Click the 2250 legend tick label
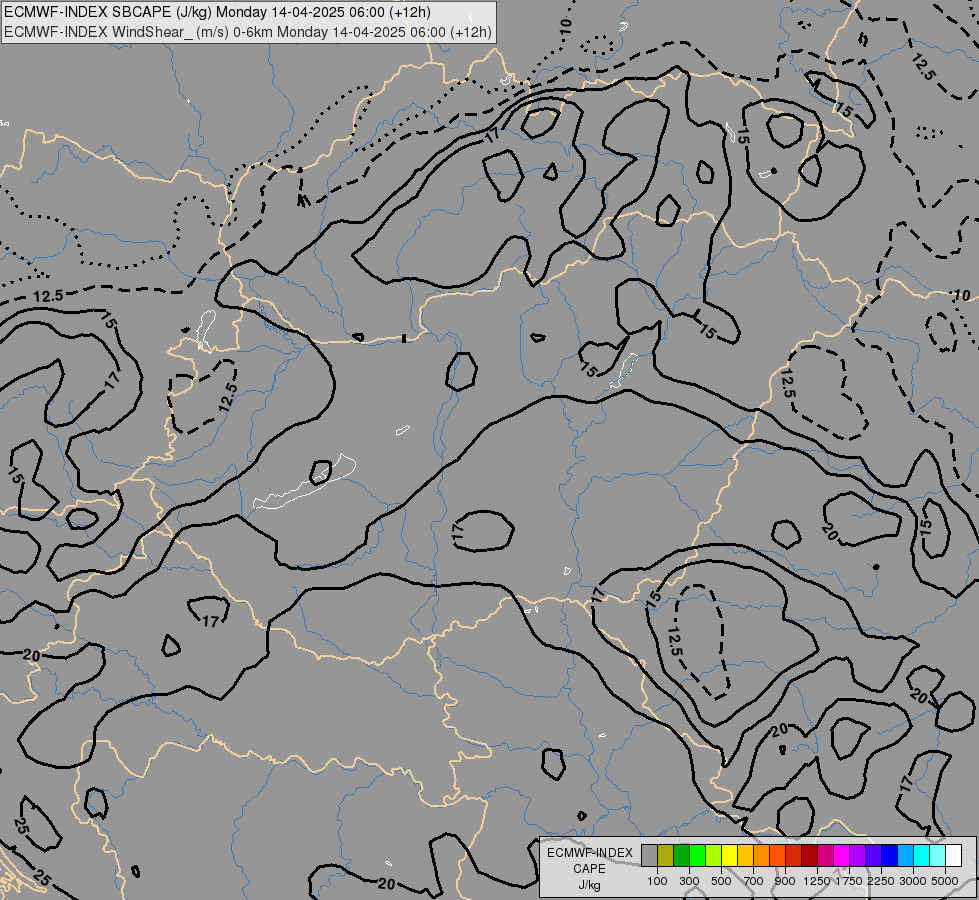Screen dimensions: 979x900 point(881,881)
